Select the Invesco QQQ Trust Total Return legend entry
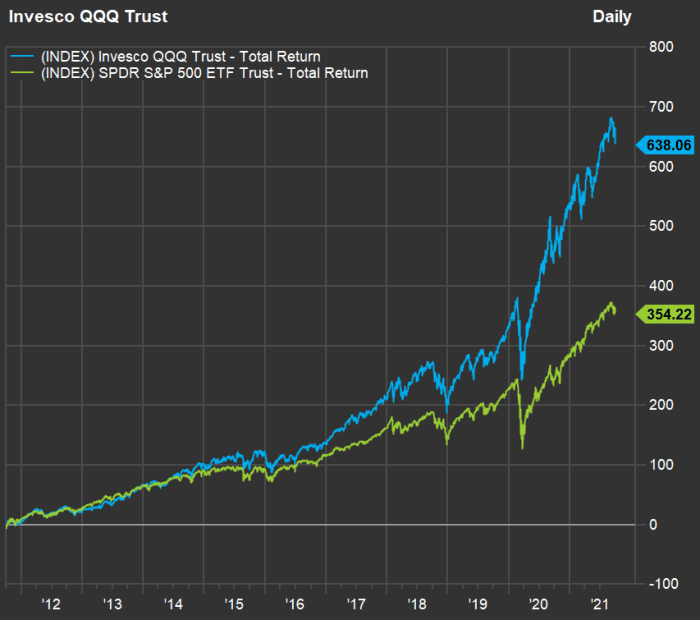700x620 pixels. (180, 57)
